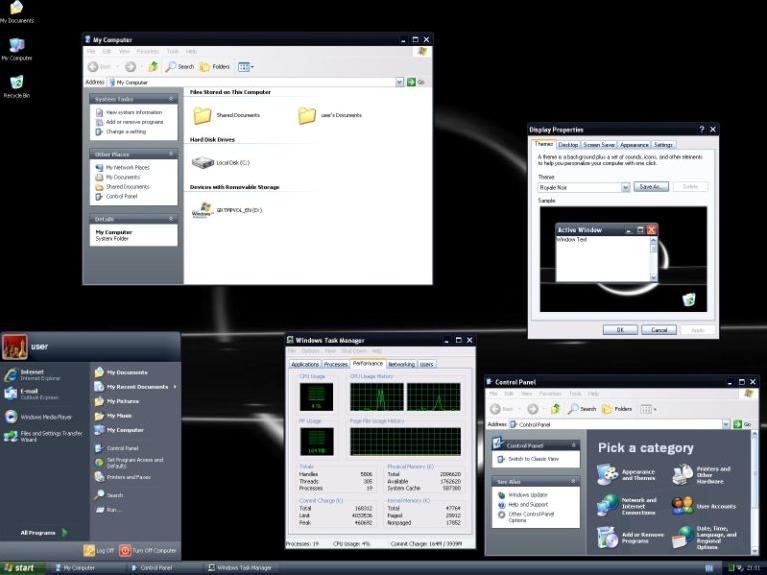The width and height of the screenshot is (767, 575).
Task: Open Address bar dropdown in My Computer window
Action: click(399, 82)
